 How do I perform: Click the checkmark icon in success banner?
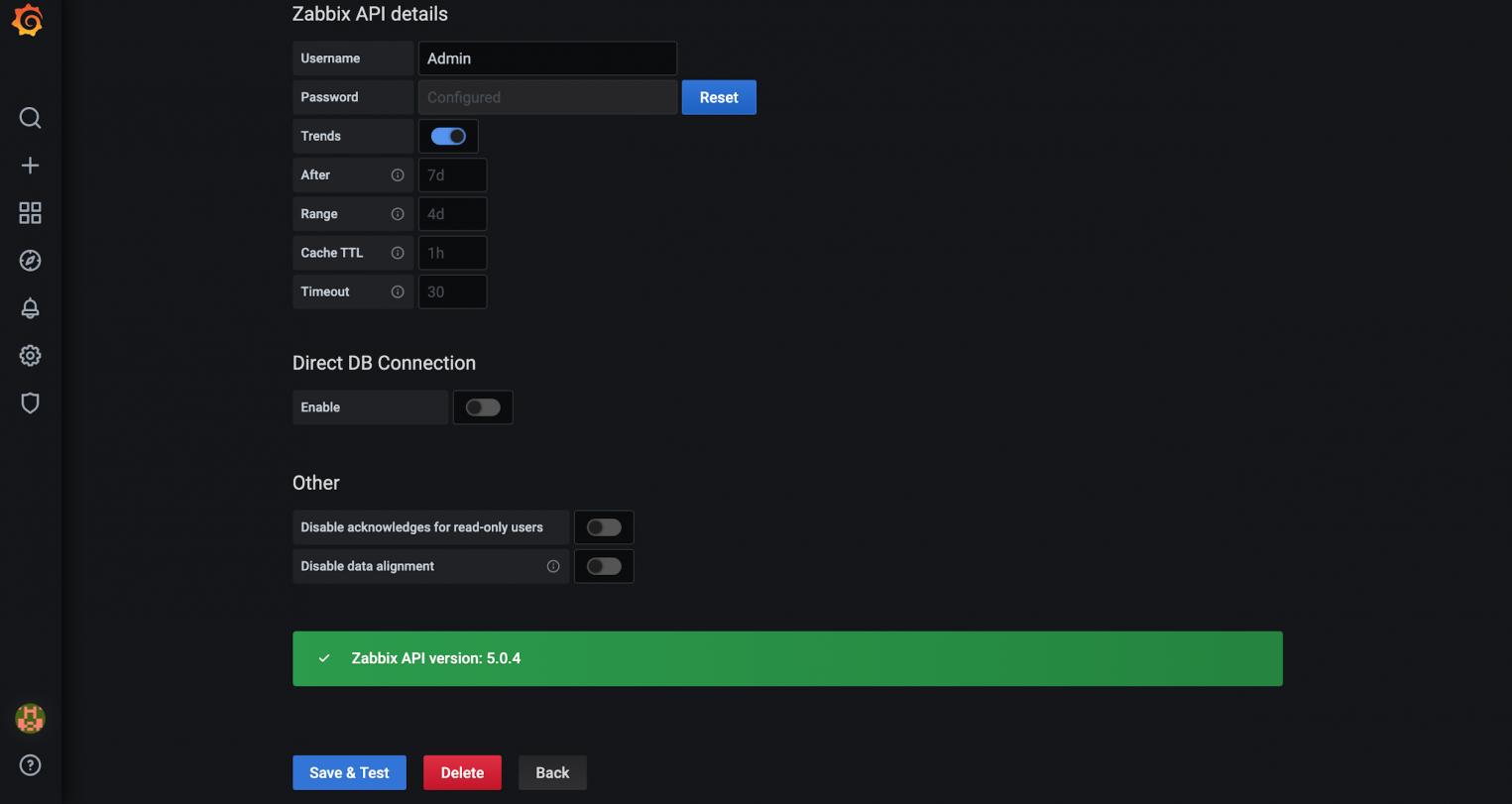point(324,658)
